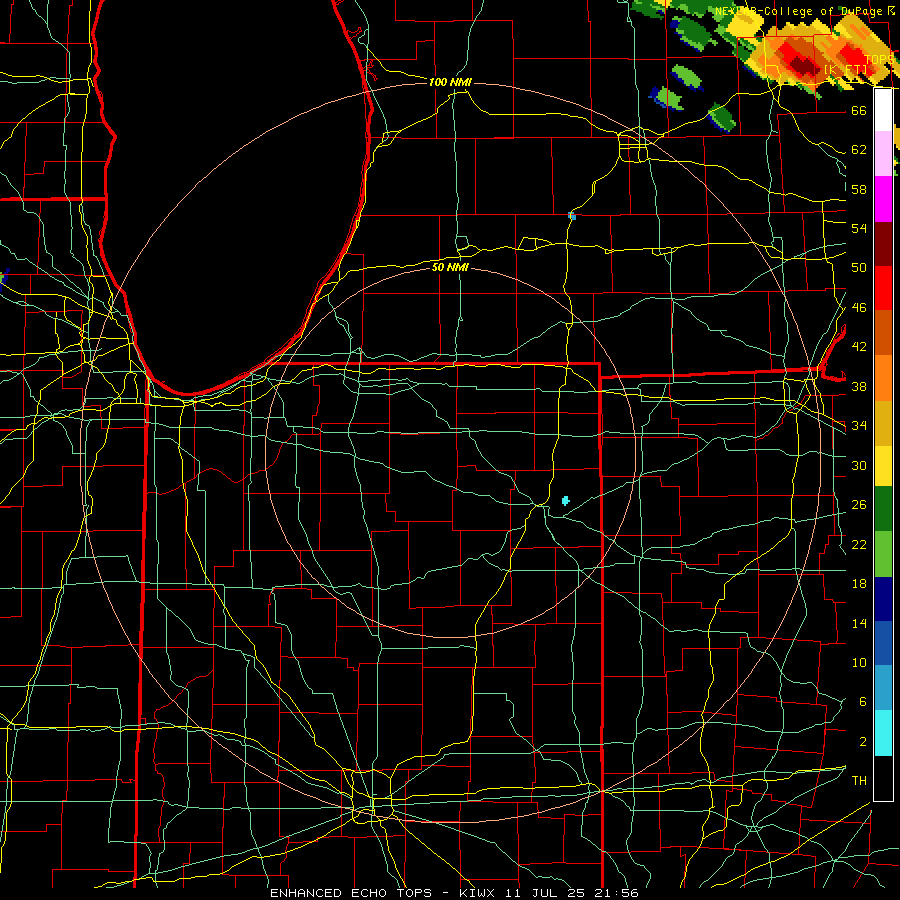Click the "62" legend value
The image size is (900, 900).
tap(859, 150)
